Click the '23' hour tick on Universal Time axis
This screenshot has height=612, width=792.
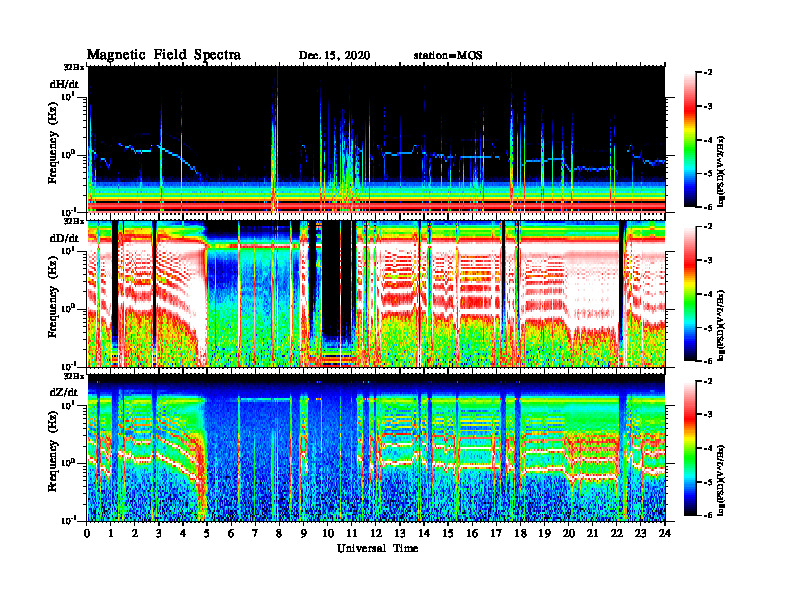(x=640, y=534)
